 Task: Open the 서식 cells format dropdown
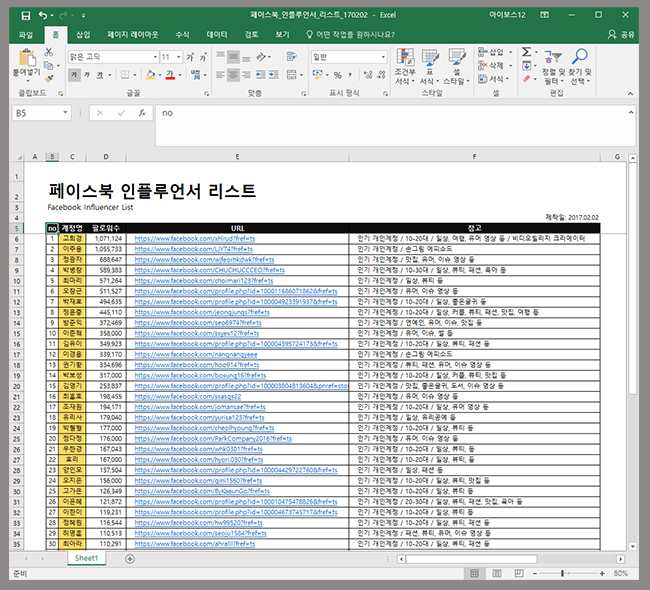493,79
